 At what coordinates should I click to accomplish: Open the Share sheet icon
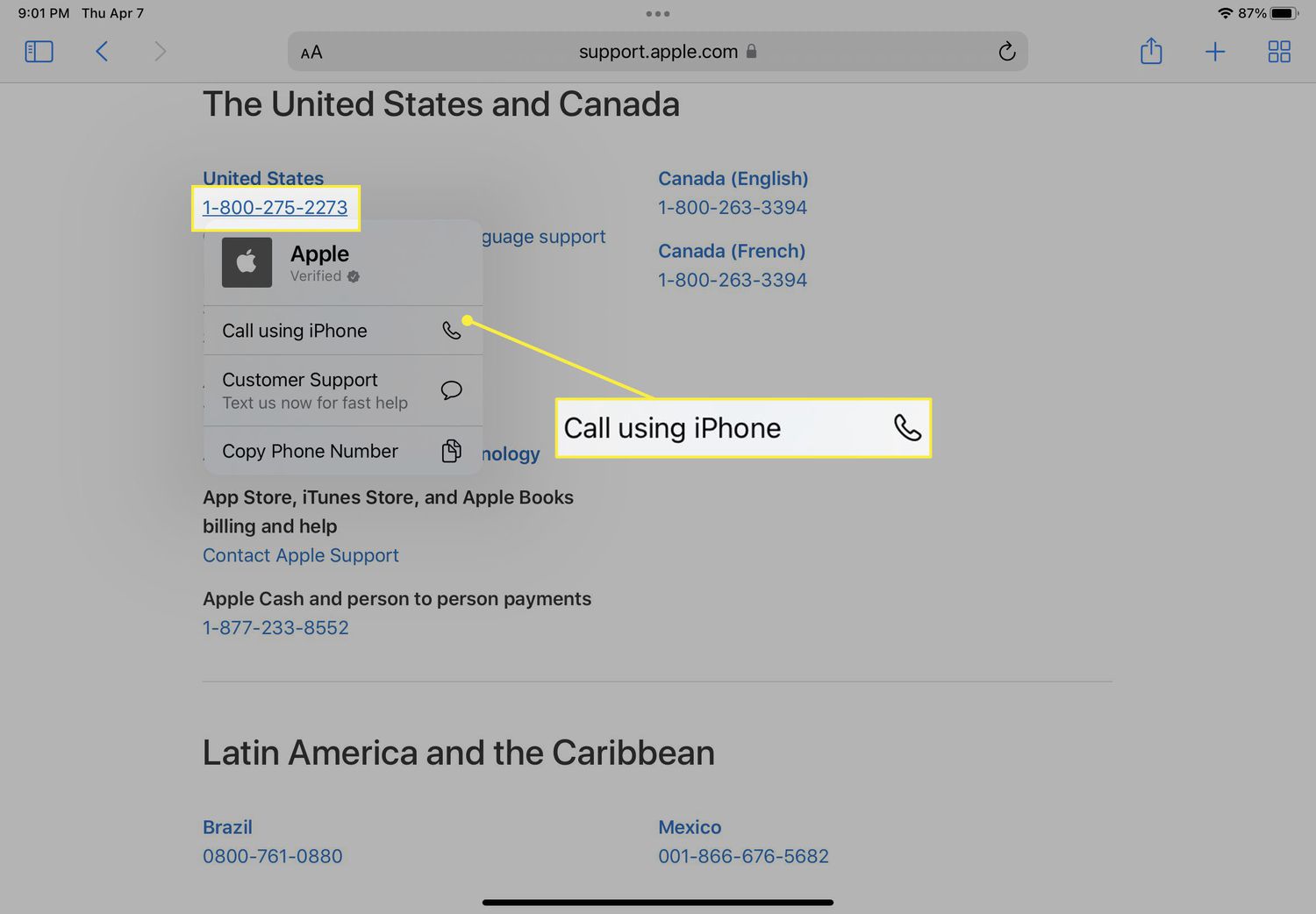pos(1150,52)
